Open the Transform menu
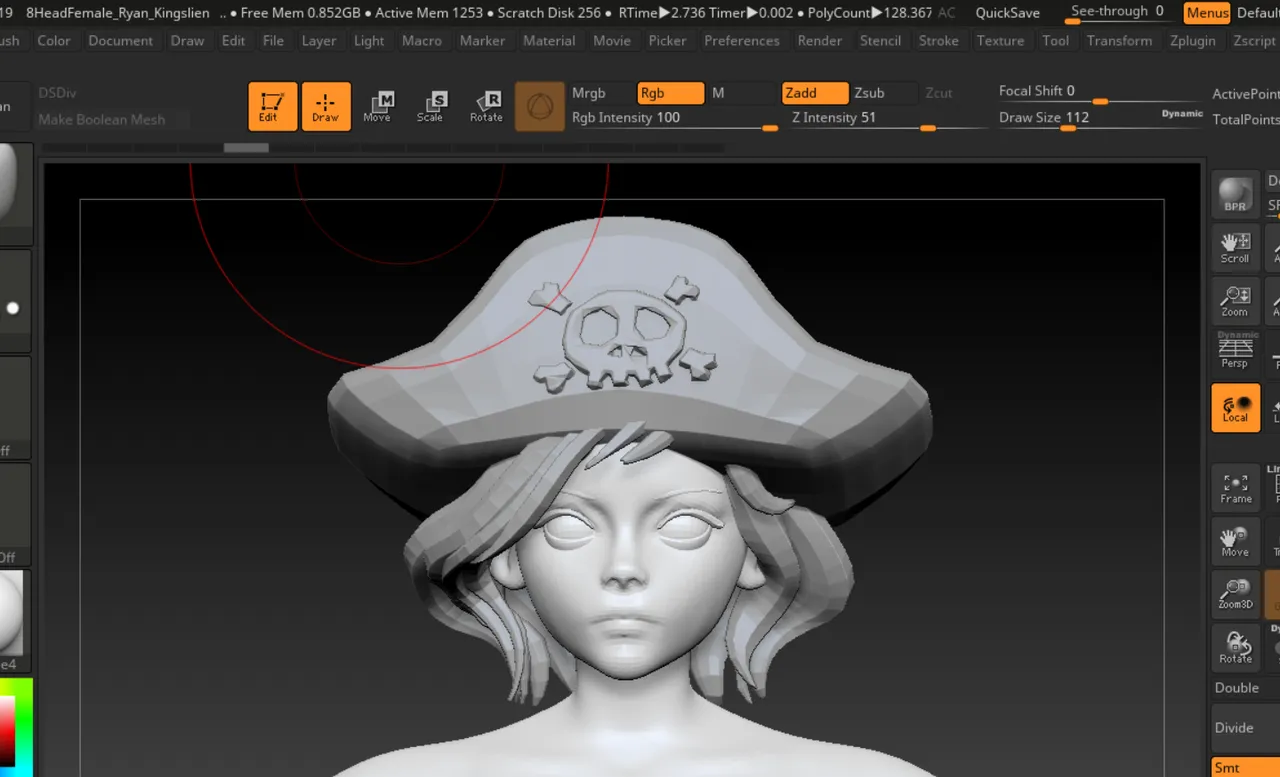 (1119, 41)
